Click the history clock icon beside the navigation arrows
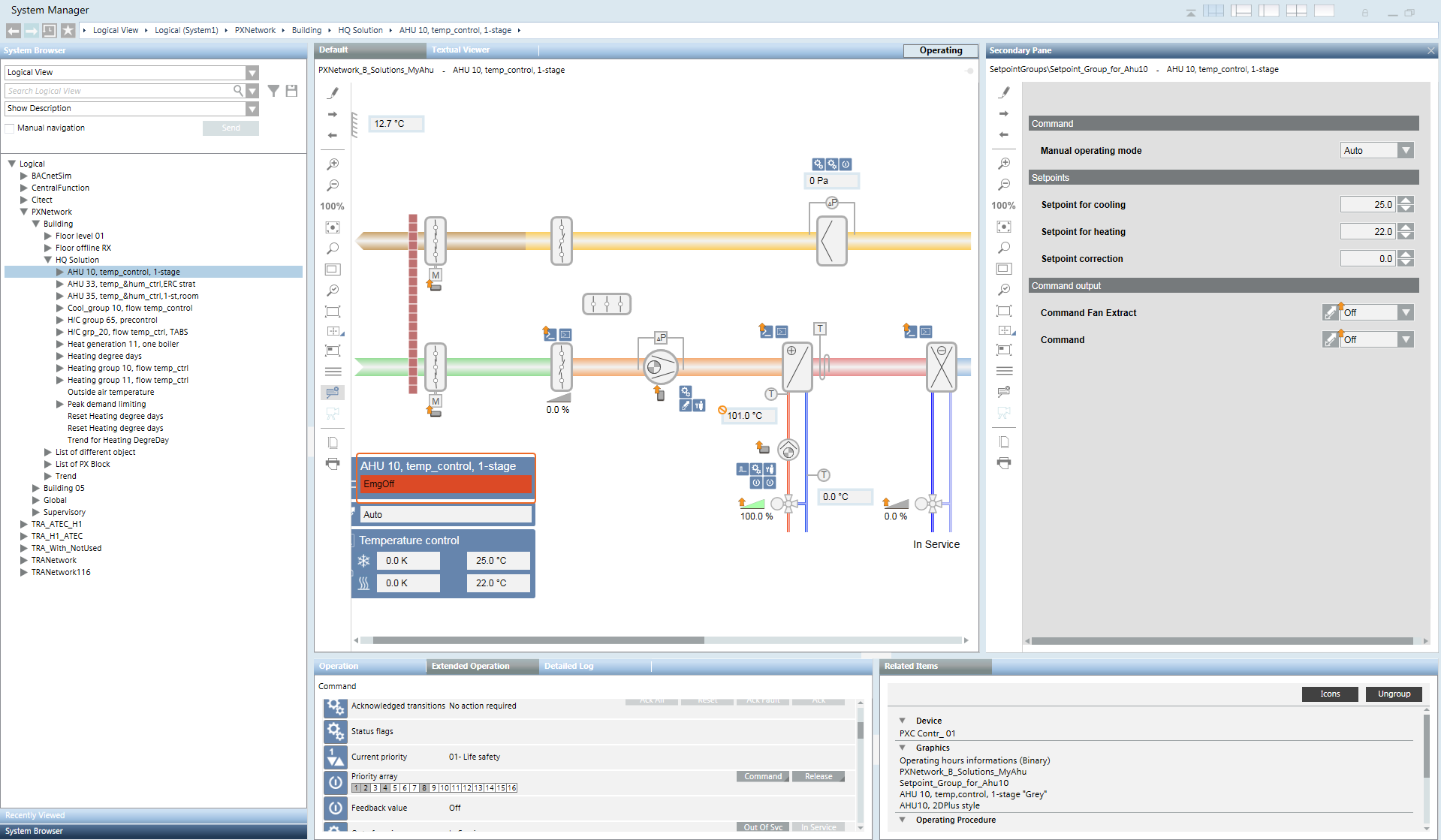Screen dimensions: 1441x840 tap(50, 31)
